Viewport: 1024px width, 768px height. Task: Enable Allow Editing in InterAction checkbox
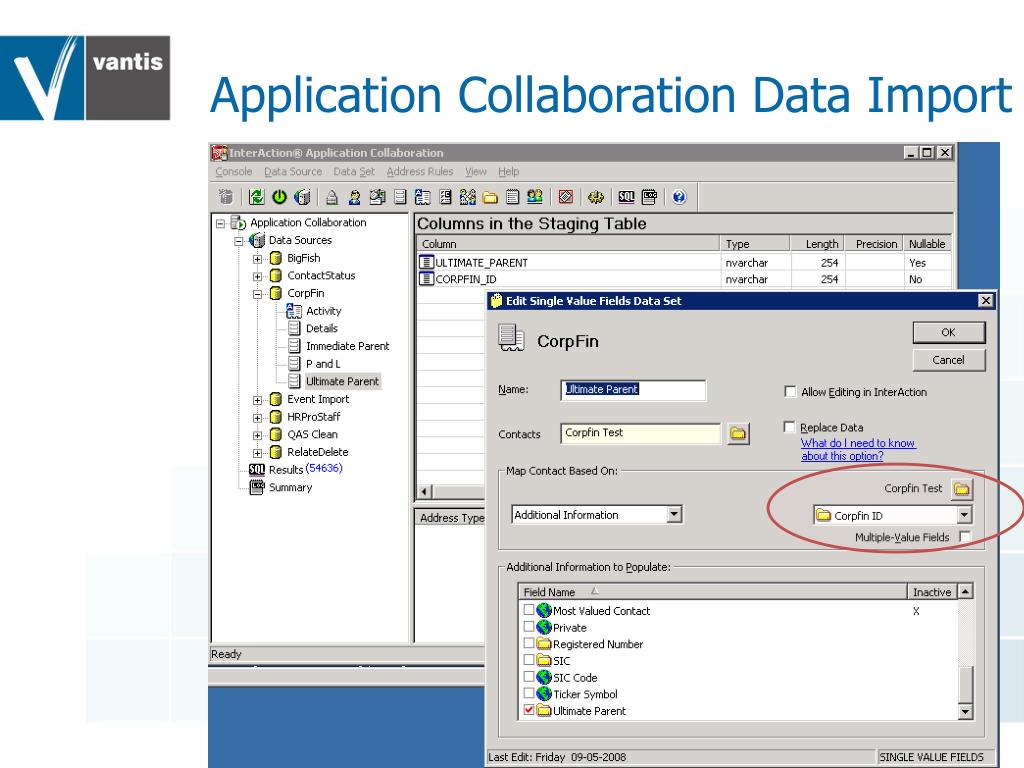(x=790, y=392)
